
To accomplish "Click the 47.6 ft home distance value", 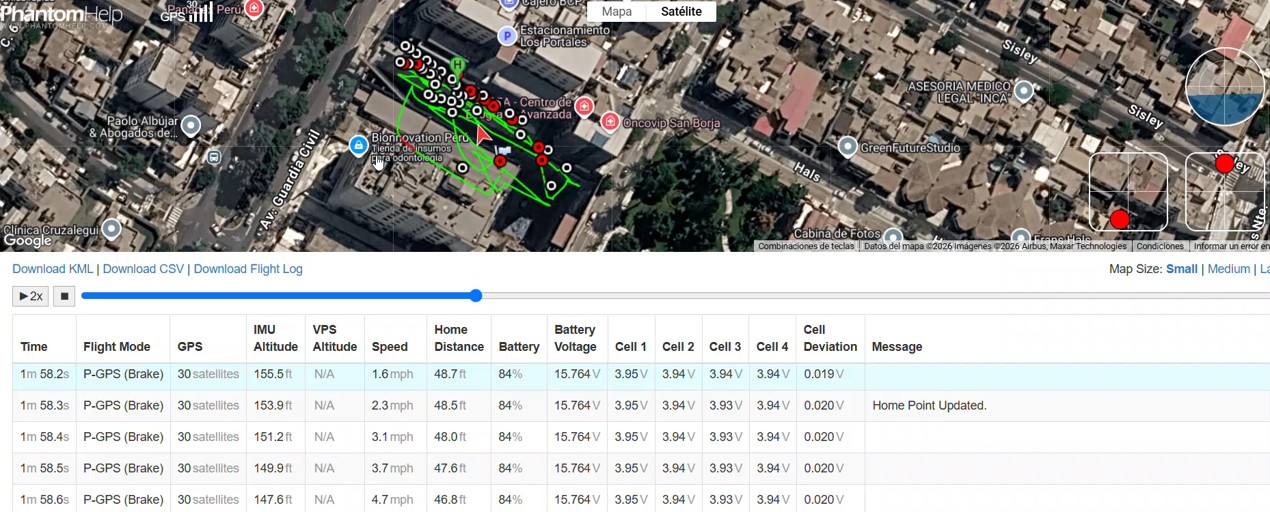I will click(x=450, y=468).
